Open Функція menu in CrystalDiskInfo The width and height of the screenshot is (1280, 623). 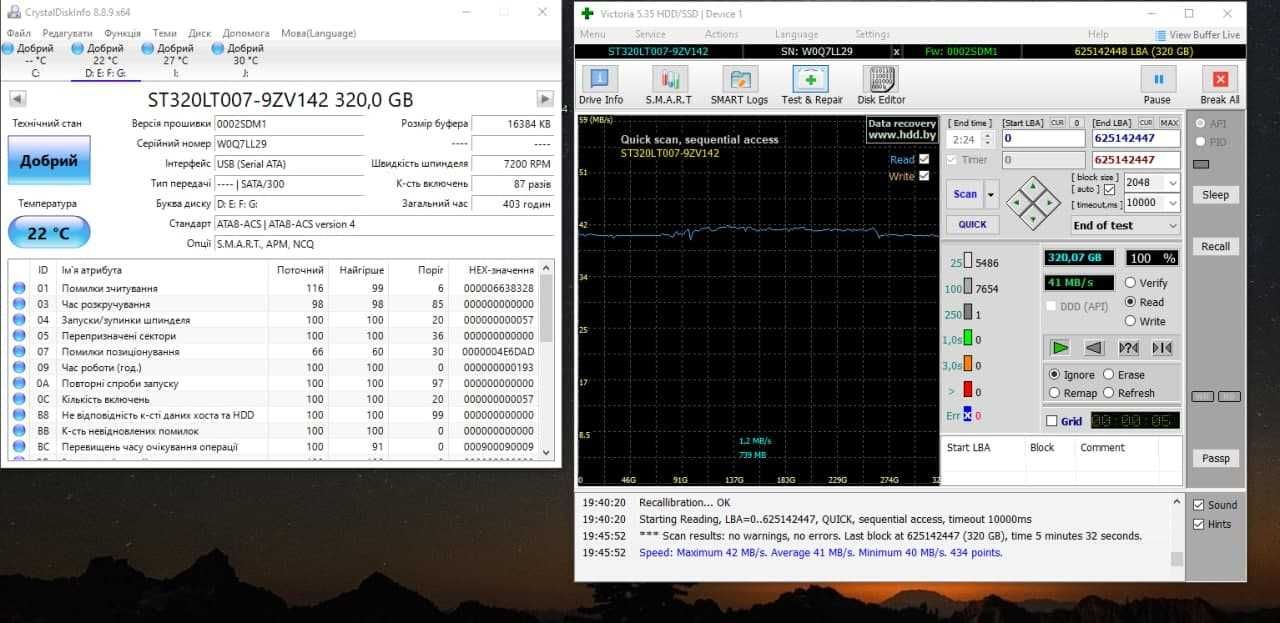click(x=122, y=33)
